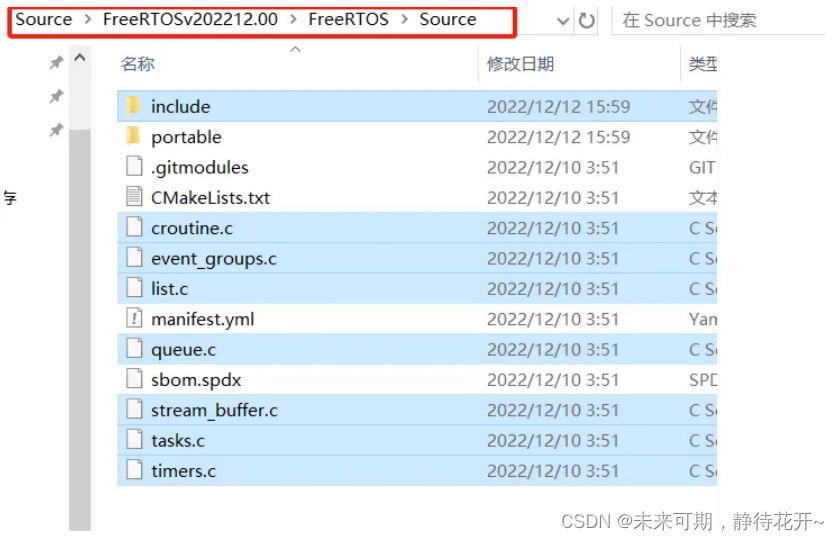Click the navigation pane scrollbar thumb
This screenshot has height=540, width=839.
(80, 330)
